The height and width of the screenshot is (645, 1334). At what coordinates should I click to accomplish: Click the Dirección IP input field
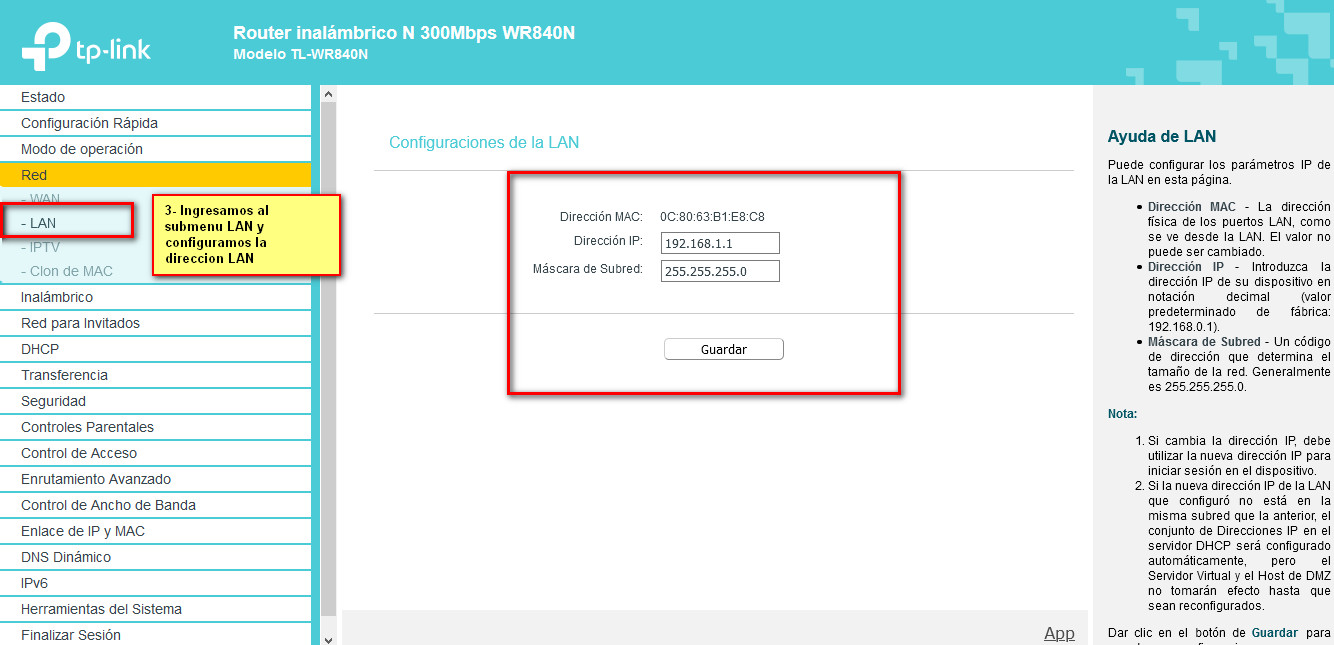pos(719,243)
